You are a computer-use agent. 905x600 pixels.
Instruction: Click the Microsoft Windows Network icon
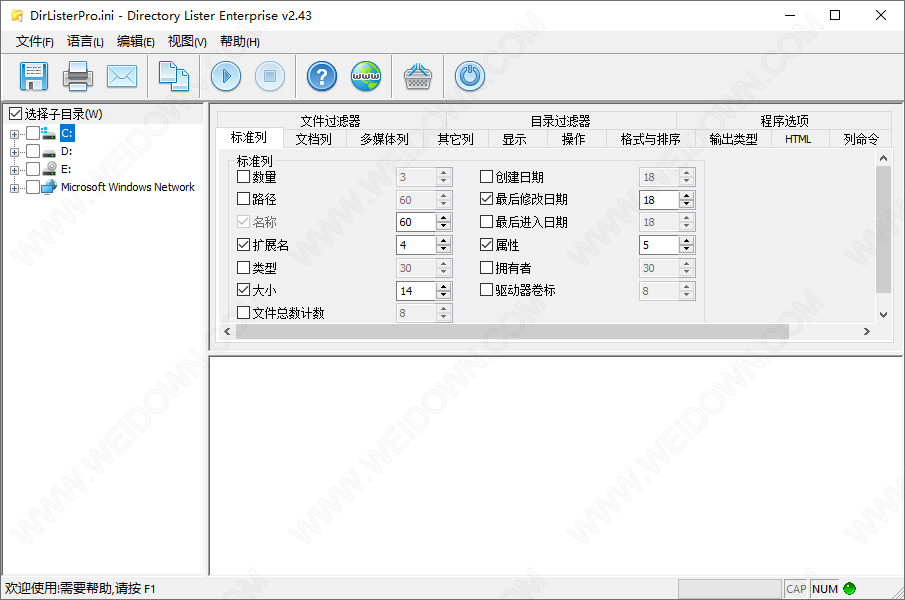pyautogui.click(x=49, y=187)
